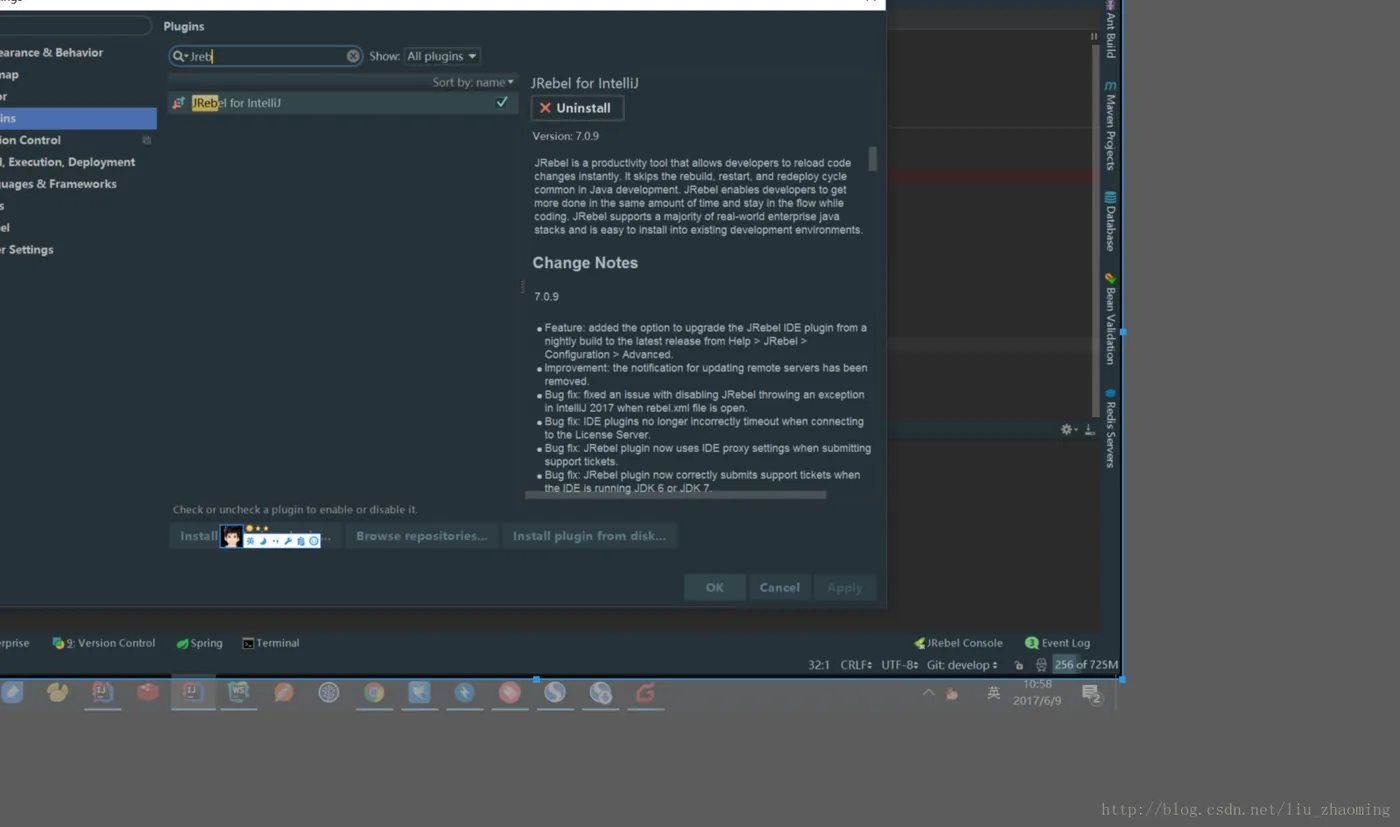Click the Change Notes heading
Viewport: 1400px width, 827px height.
click(585, 263)
